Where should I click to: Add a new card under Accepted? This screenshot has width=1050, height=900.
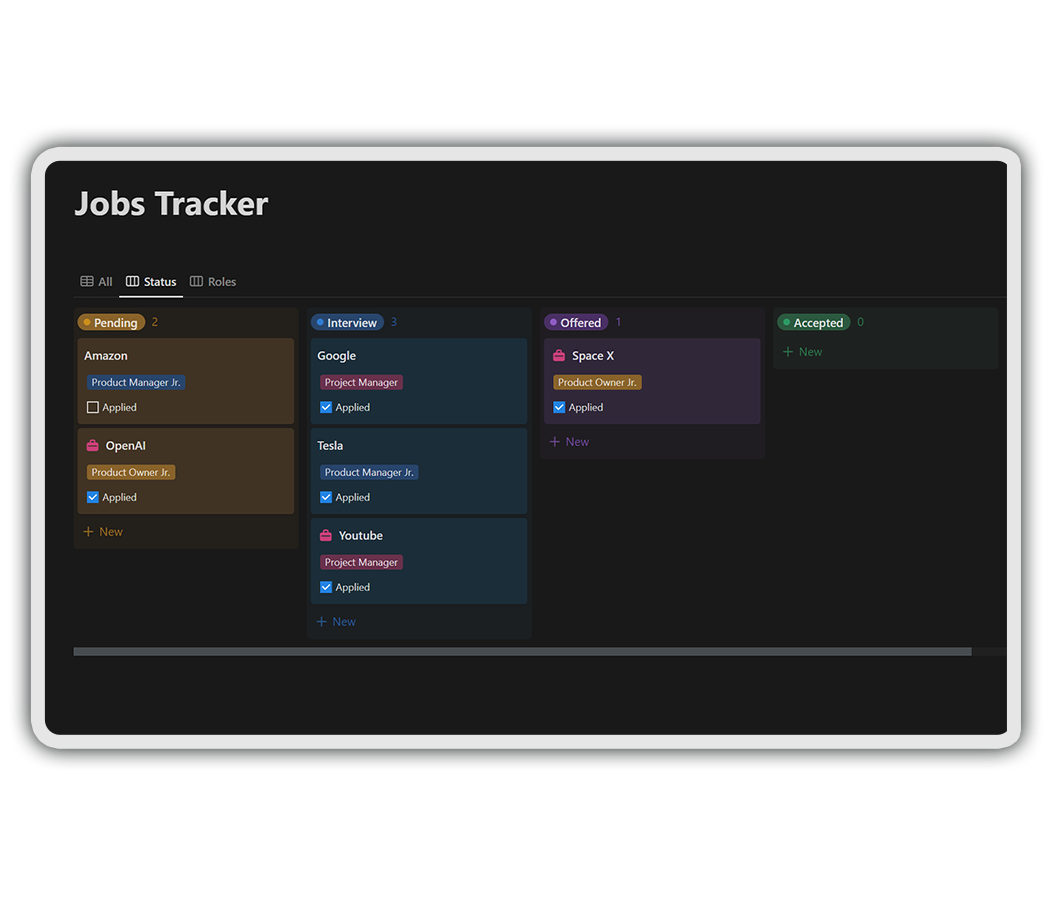click(x=802, y=352)
